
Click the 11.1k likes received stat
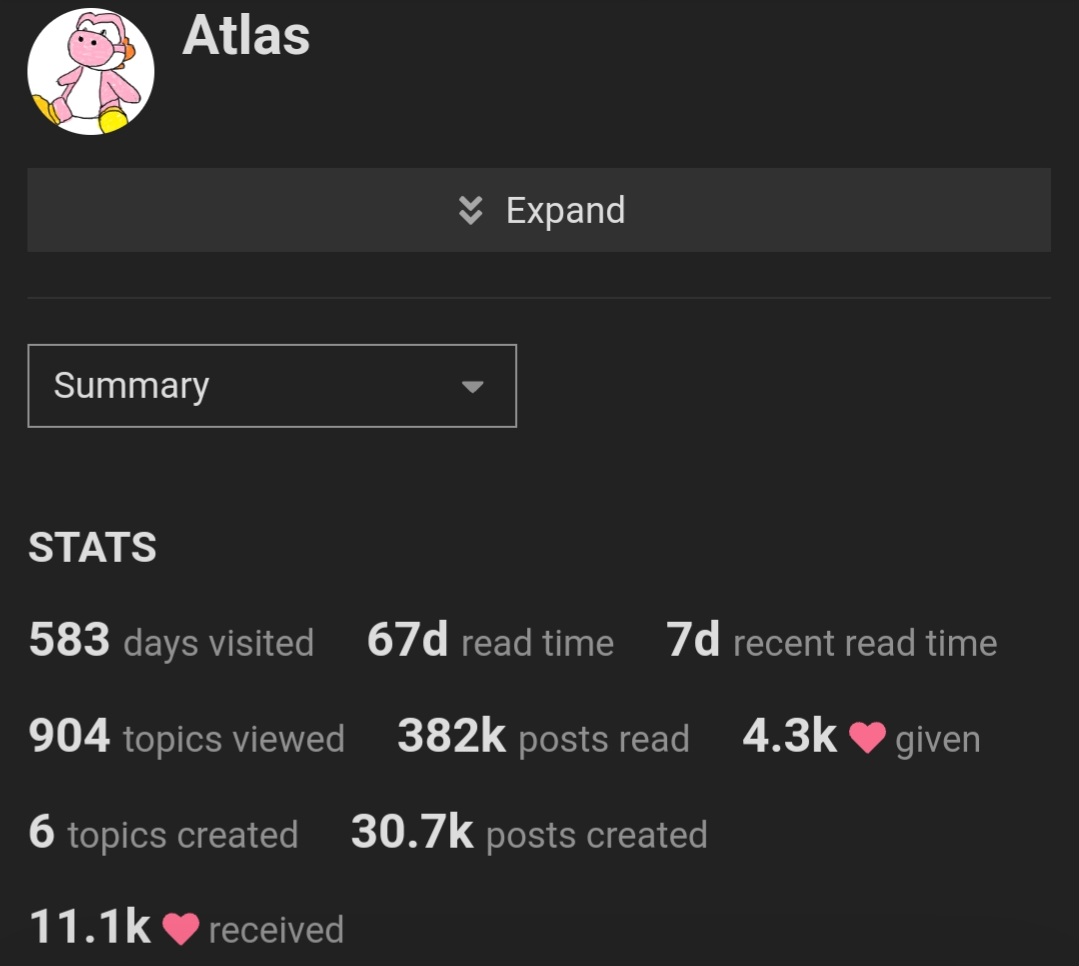coord(186,928)
